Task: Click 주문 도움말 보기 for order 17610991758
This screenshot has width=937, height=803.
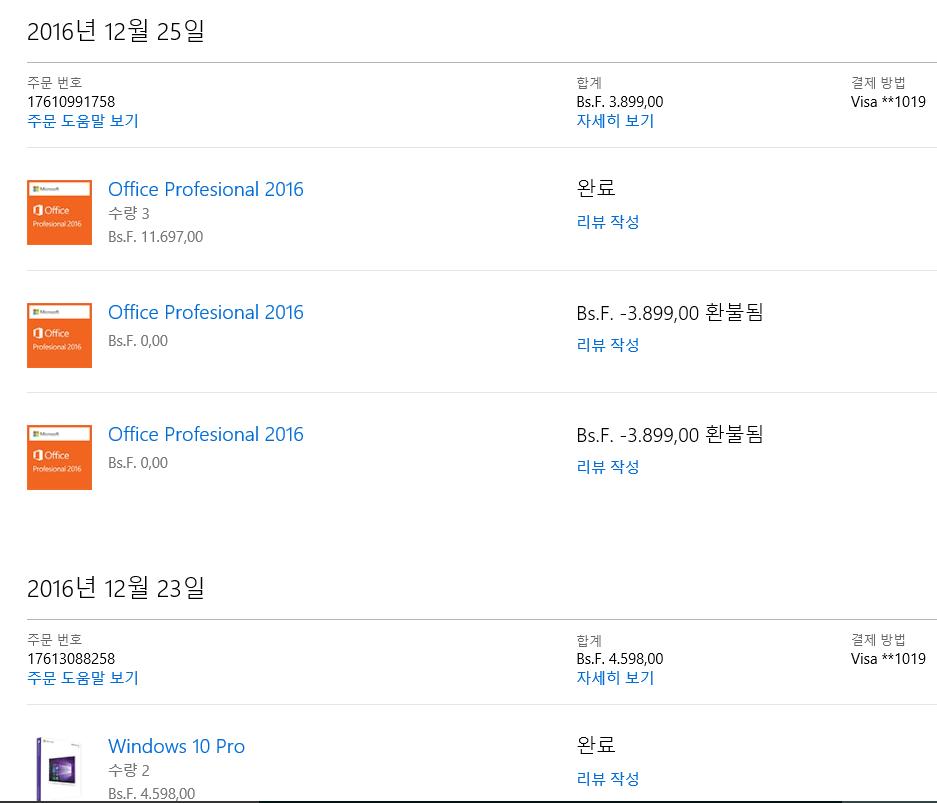Action: pyautogui.click(x=82, y=121)
